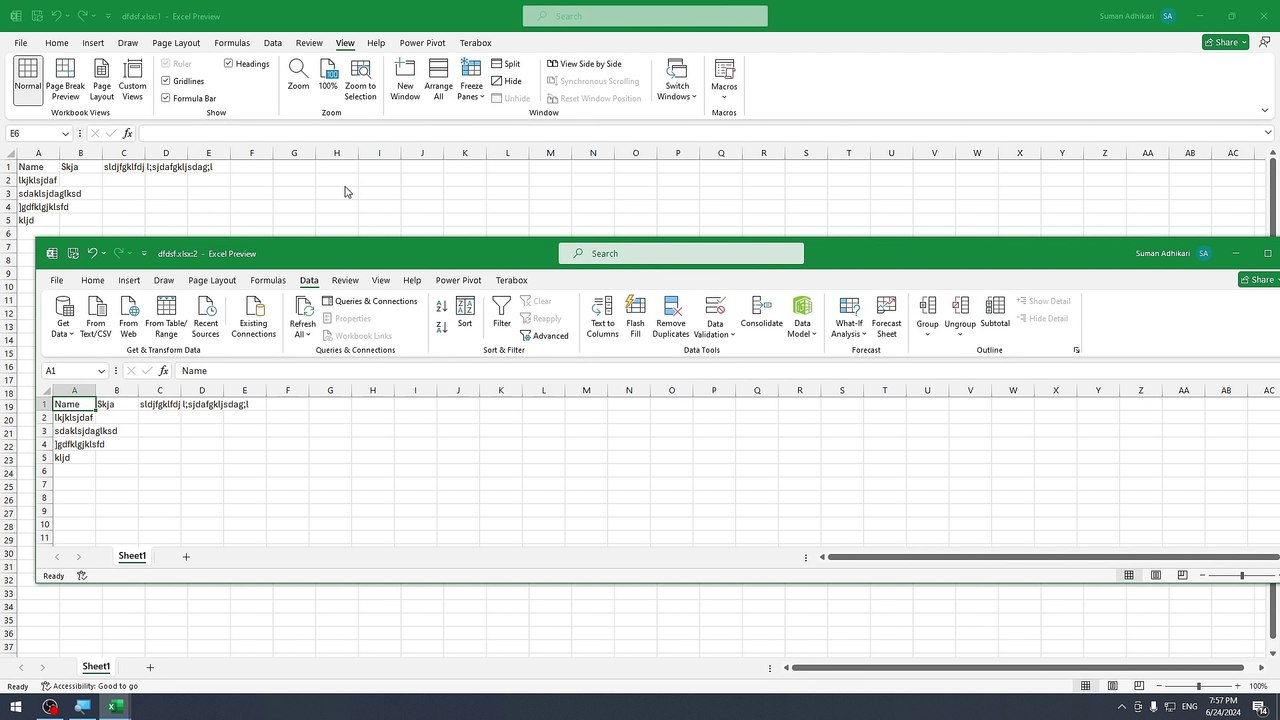Click Split in the Window group

coord(506,64)
